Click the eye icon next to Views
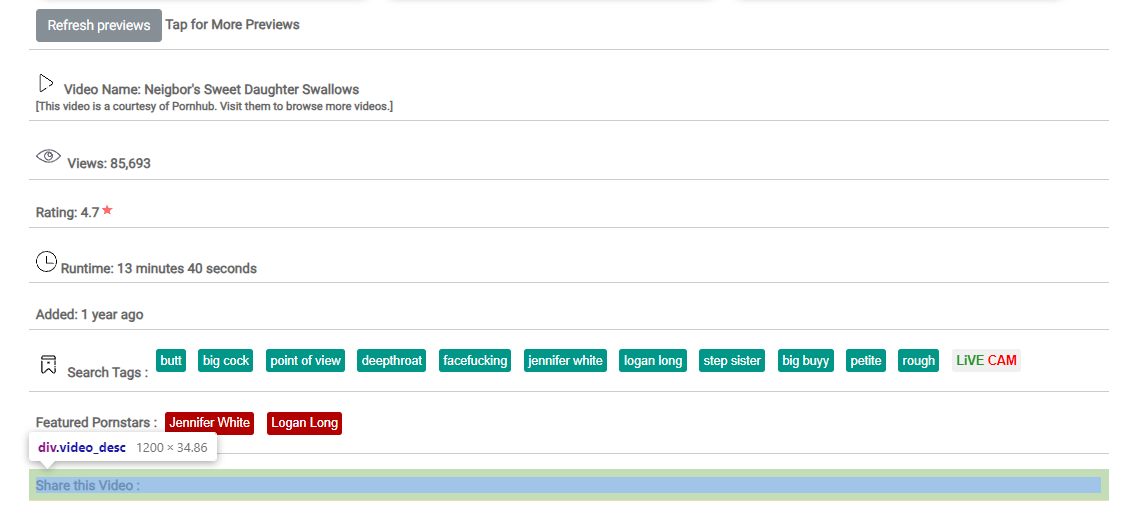Viewport: 1125px width, 521px height. click(x=48, y=156)
